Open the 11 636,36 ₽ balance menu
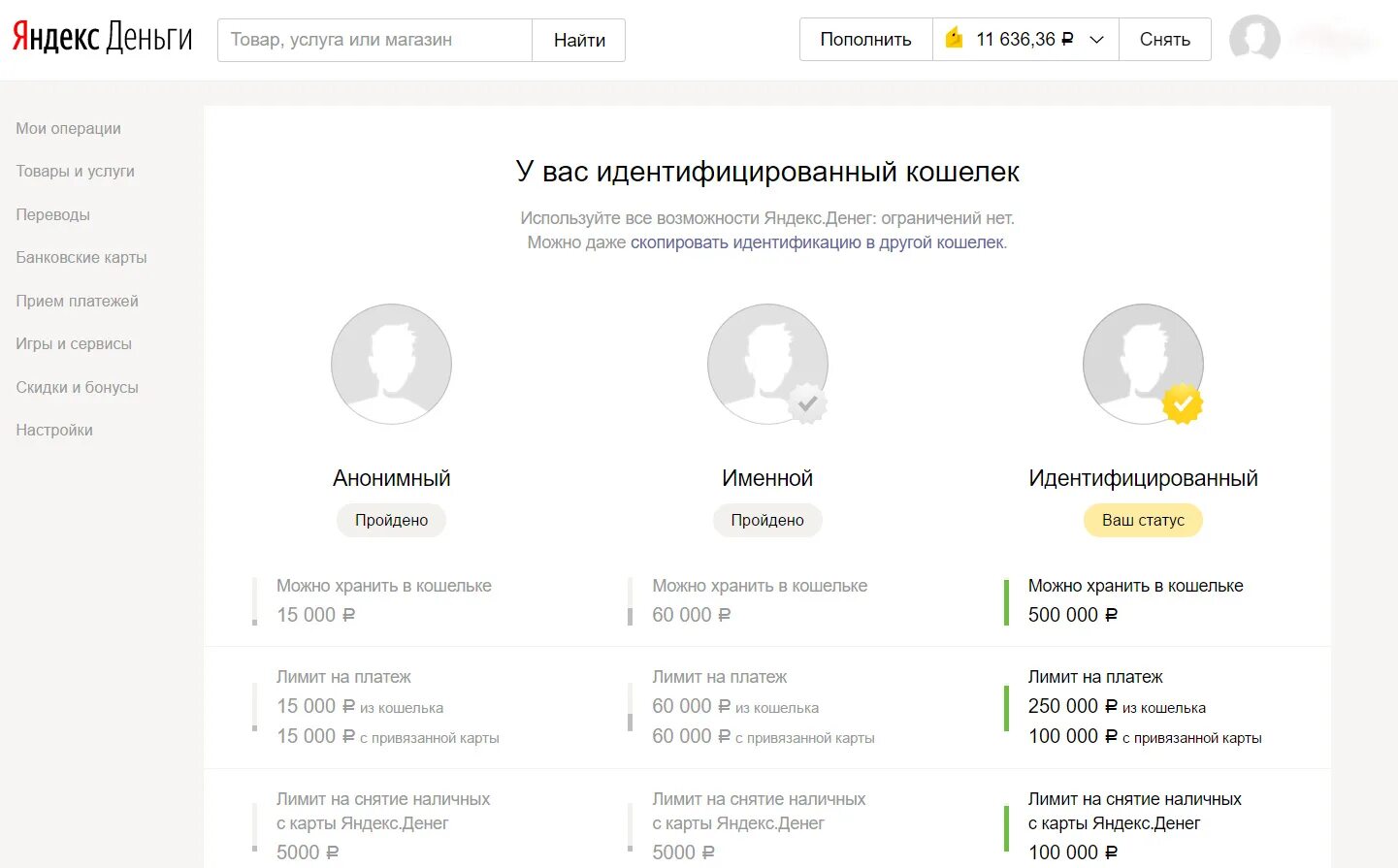The height and width of the screenshot is (868, 1398). (x=1025, y=40)
